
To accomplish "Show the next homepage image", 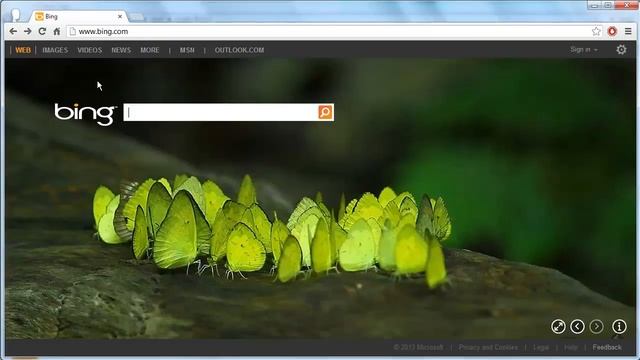I will (x=596, y=327).
